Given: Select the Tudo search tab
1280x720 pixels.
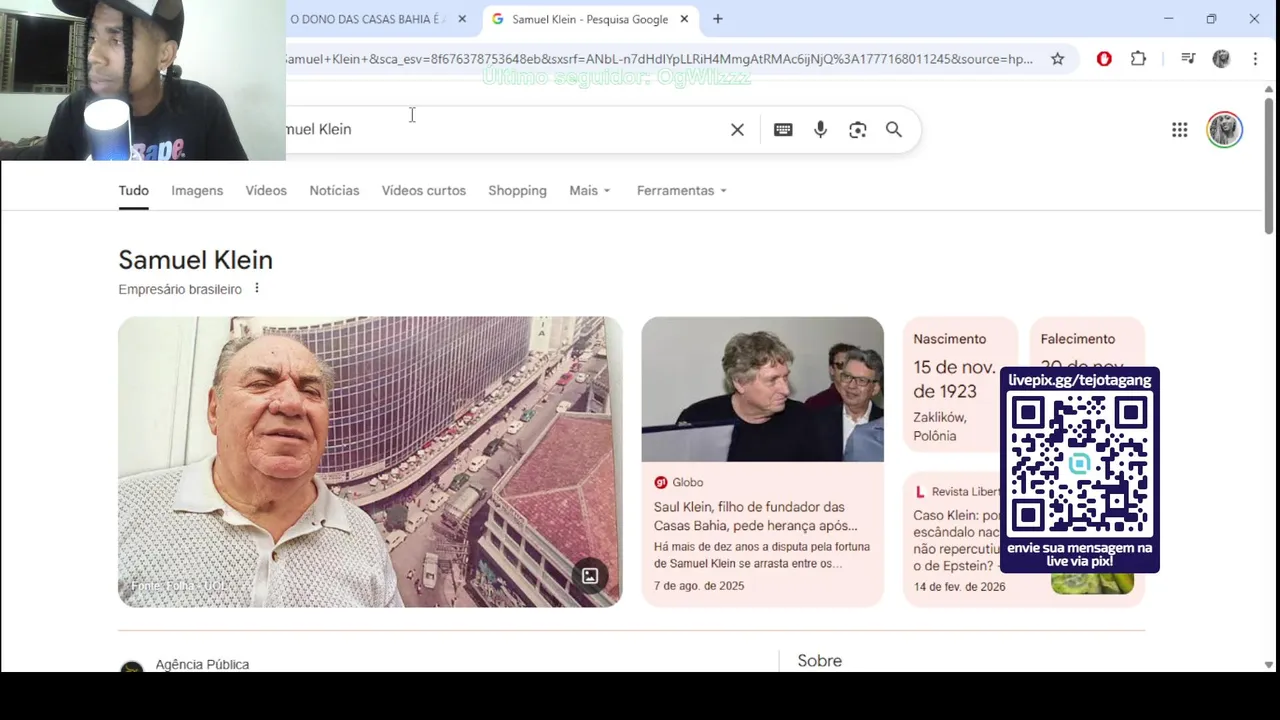Looking at the screenshot, I should pos(133,191).
